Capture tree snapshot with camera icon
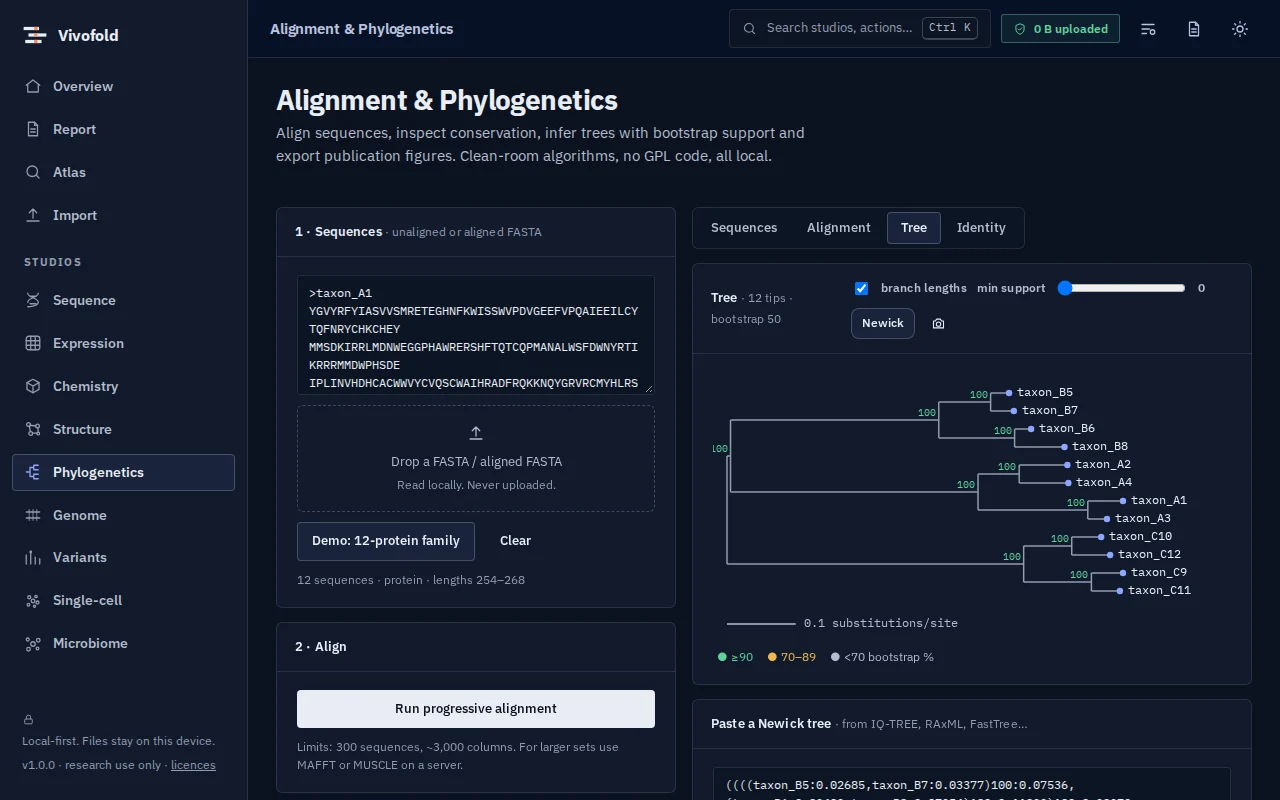The width and height of the screenshot is (1280, 800). point(938,323)
